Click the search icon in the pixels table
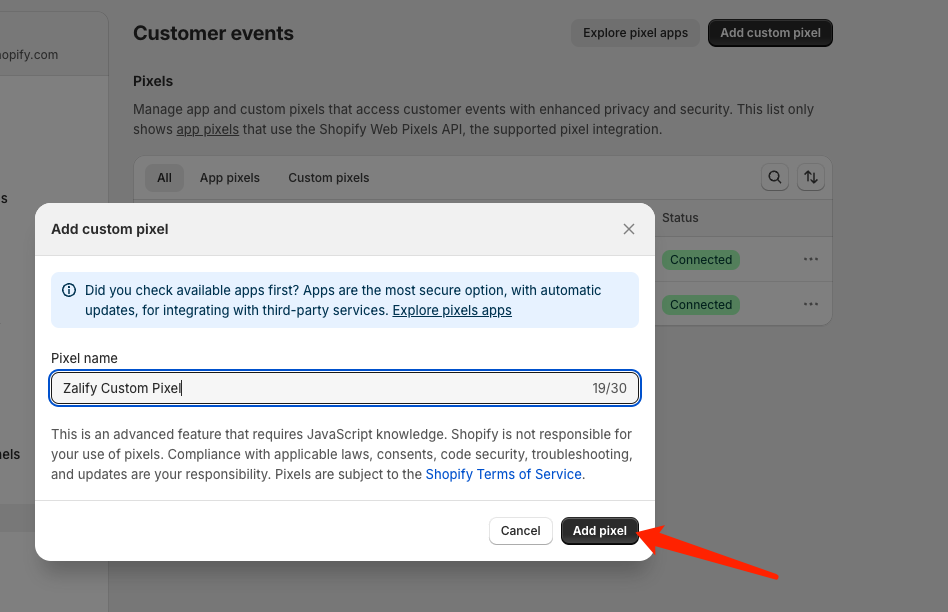 pos(775,177)
